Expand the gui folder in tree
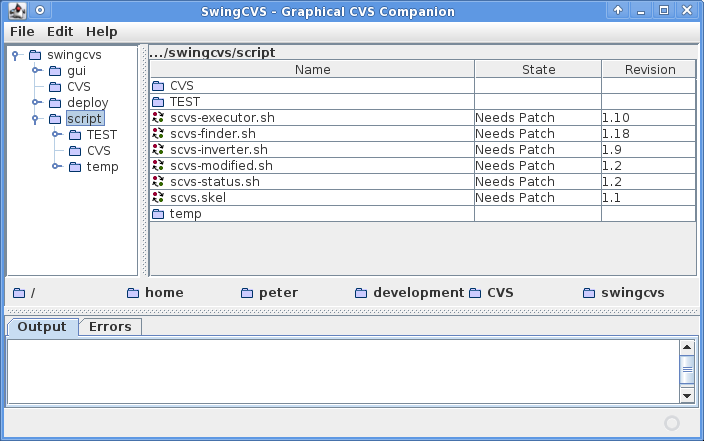The height and width of the screenshot is (441, 704). pyautogui.click(x=37, y=71)
